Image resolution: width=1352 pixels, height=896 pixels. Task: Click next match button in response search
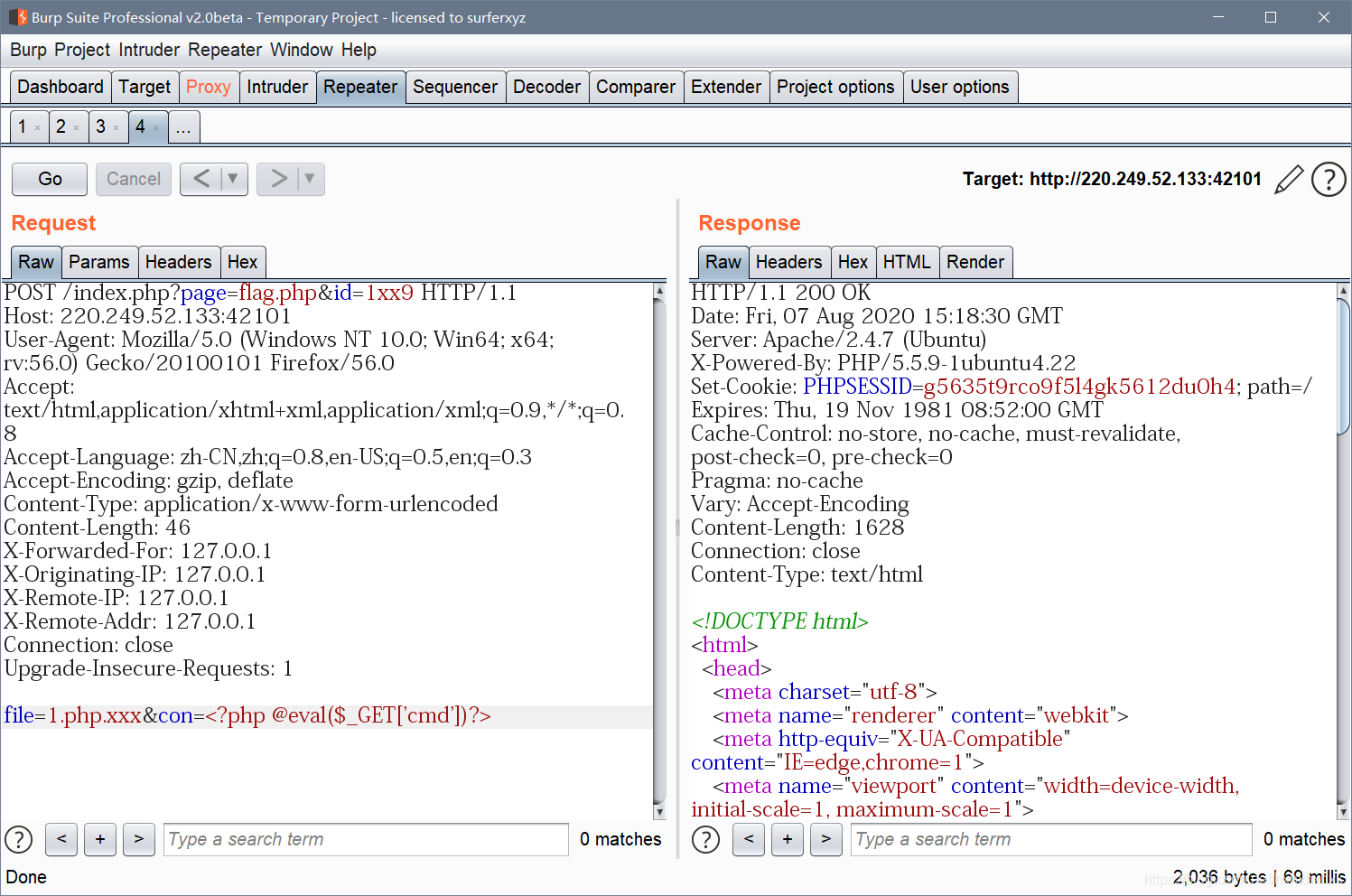(x=826, y=839)
